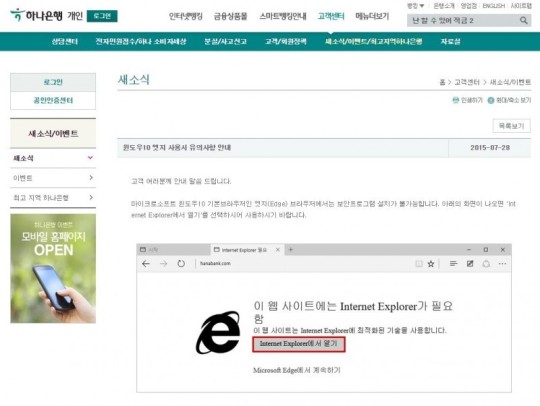
Task: Click 'Internet Explorer에서 열기' button
Action: pos(299,344)
